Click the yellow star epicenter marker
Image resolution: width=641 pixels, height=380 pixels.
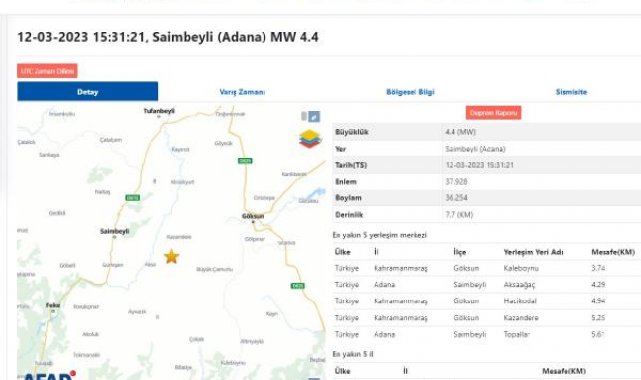172,257
